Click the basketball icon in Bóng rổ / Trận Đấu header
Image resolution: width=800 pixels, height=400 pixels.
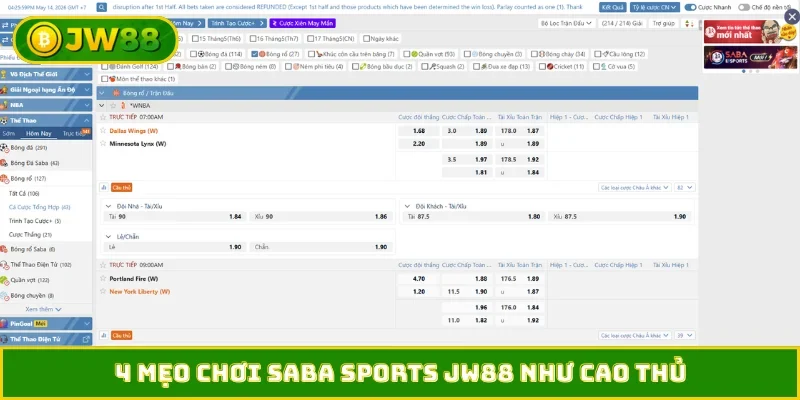tap(116, 93)
